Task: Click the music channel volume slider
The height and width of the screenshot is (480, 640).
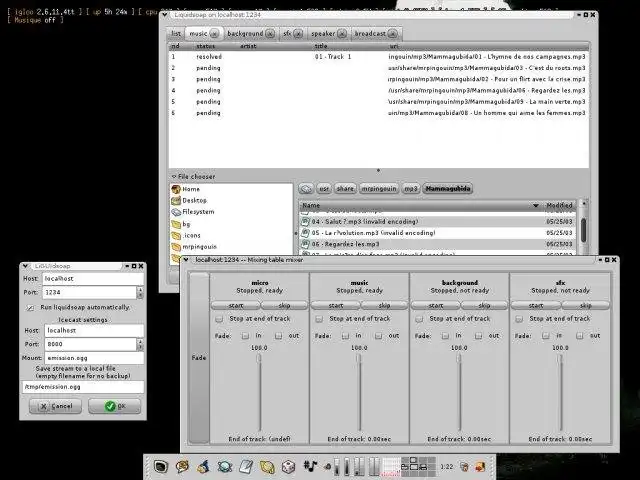Action: pyautogui.click(x=359, y=393)
